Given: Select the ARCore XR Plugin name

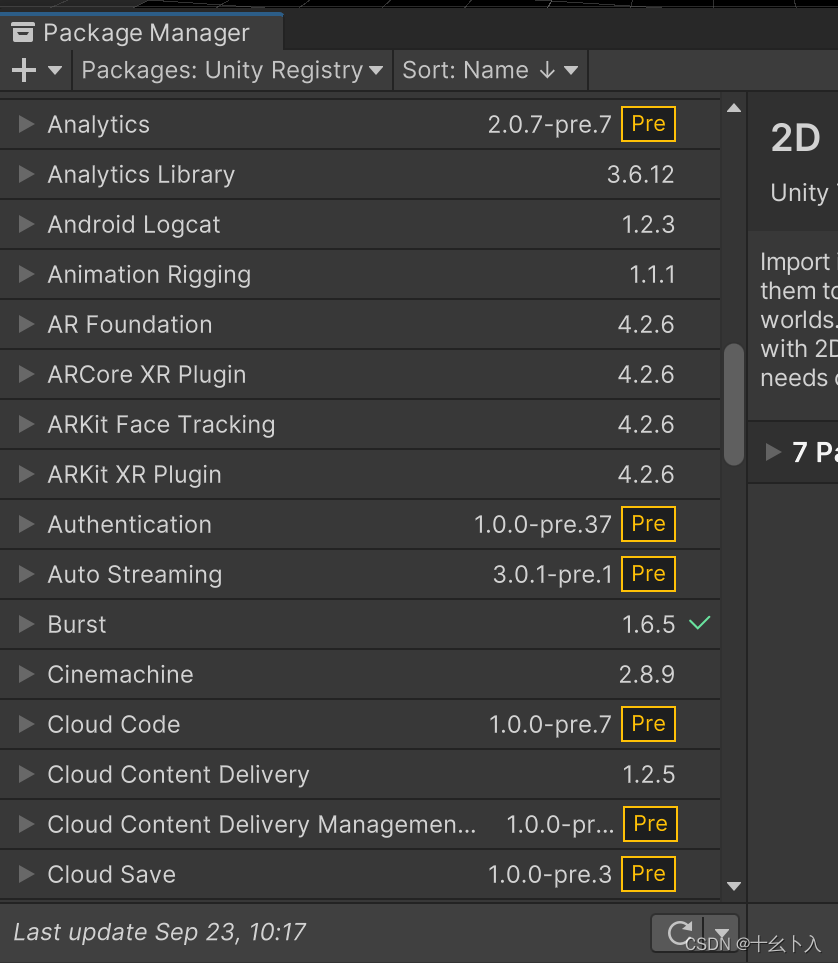Looking at the screenshot, I should click(x=147, y=375).
